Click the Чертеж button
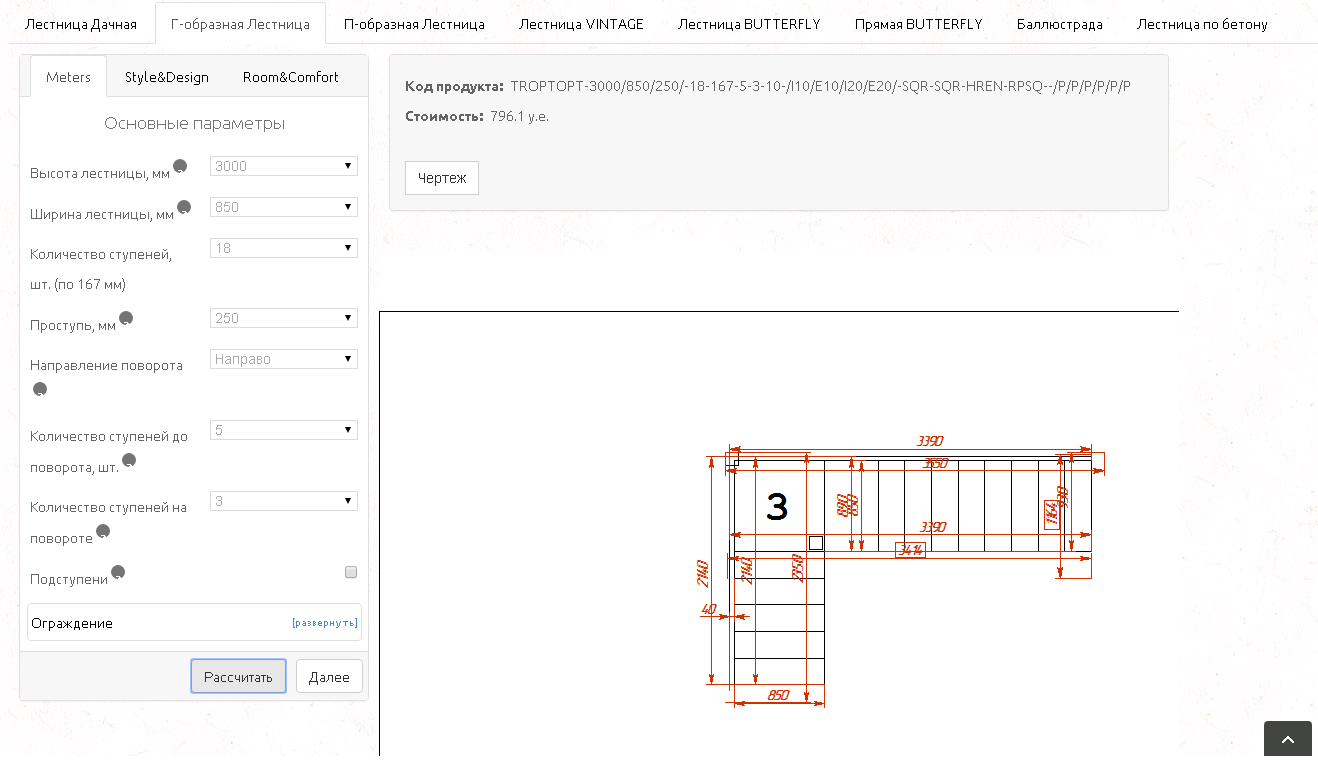This screenshot has height=769, width=1318. [x=442, y=178]
